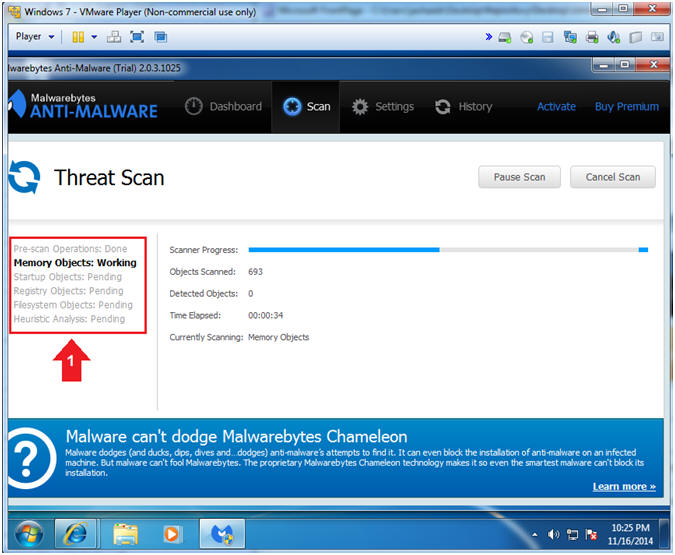Click the volume speaker tray icon
Image resolution: width=675 pixels, height=555 pixels.
click(x=553, y=535)
